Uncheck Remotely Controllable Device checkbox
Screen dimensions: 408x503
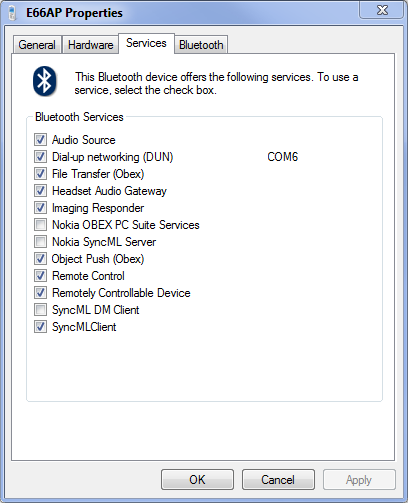coord(40,293)
